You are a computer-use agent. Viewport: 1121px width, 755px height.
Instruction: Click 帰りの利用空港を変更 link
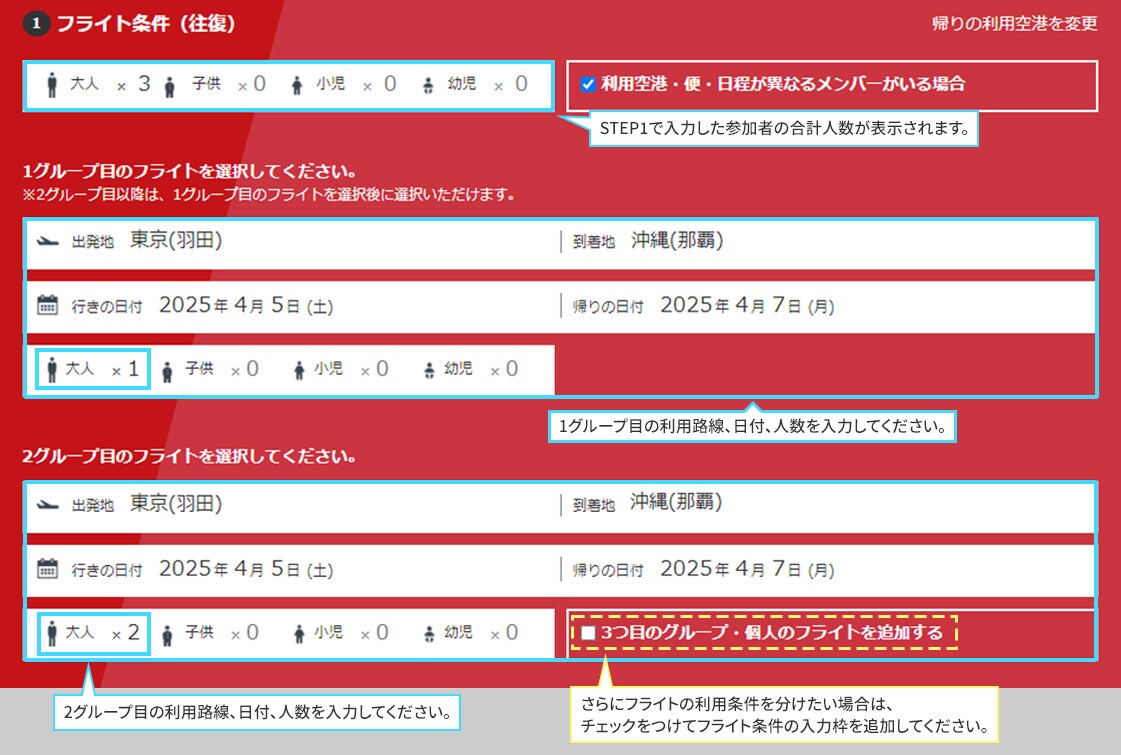[1014, 24]
